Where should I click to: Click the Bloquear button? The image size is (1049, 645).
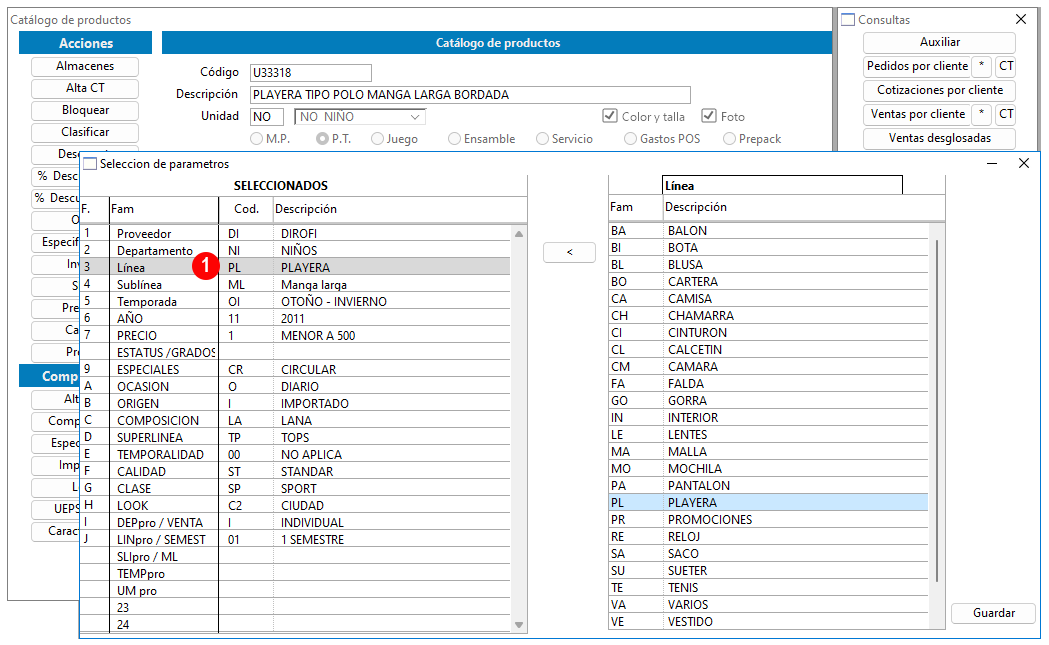85,110
